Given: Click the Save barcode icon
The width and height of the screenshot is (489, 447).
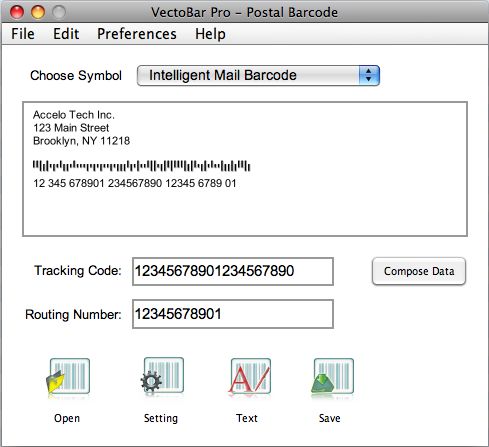Looking at the screenshot, I should coord(332,376).
